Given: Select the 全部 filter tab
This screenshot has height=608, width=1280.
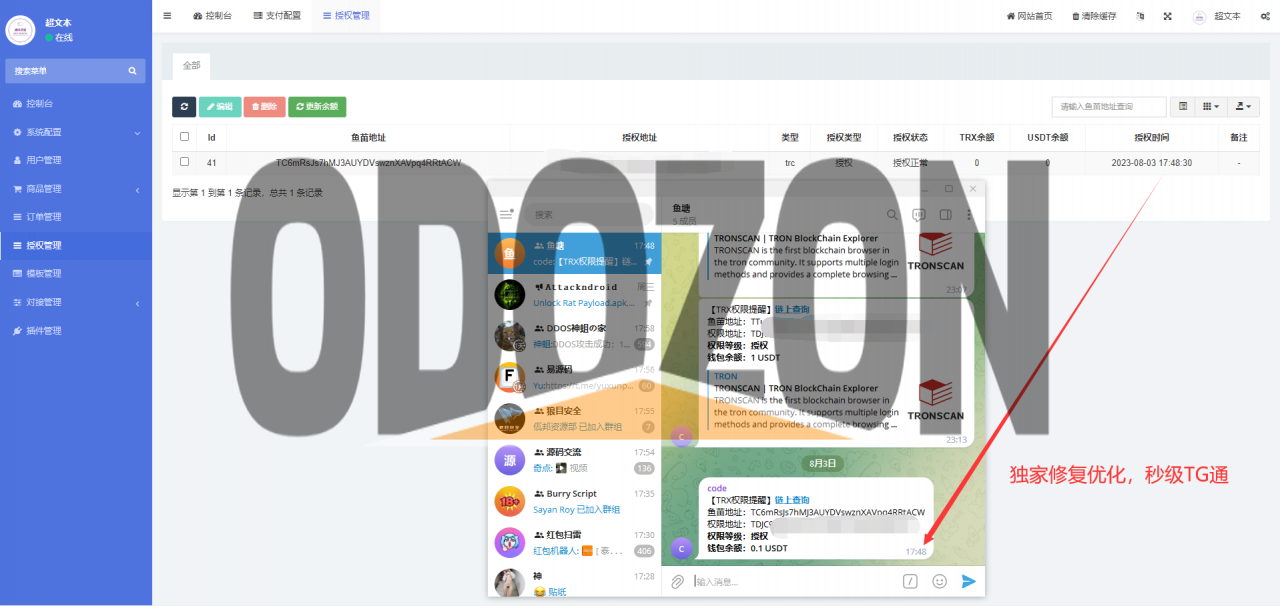Looking at the screenshot, I should click(191, 65).
